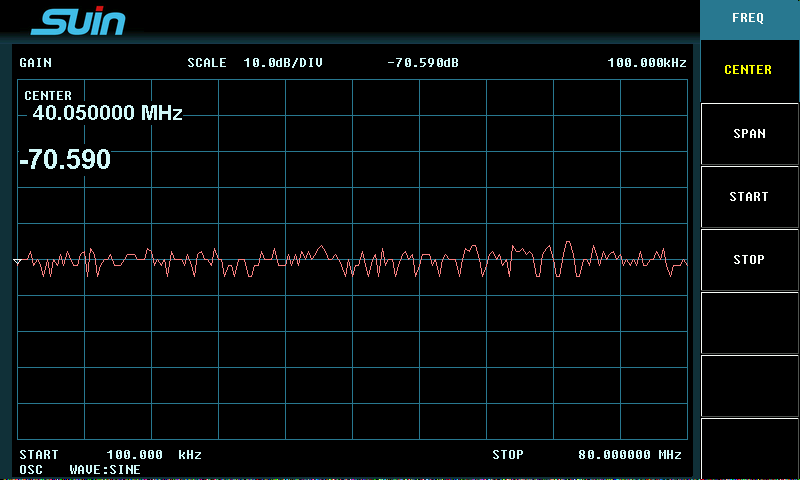
Task: Click the GAIN label in the top bar
Action: coord(35,63)
